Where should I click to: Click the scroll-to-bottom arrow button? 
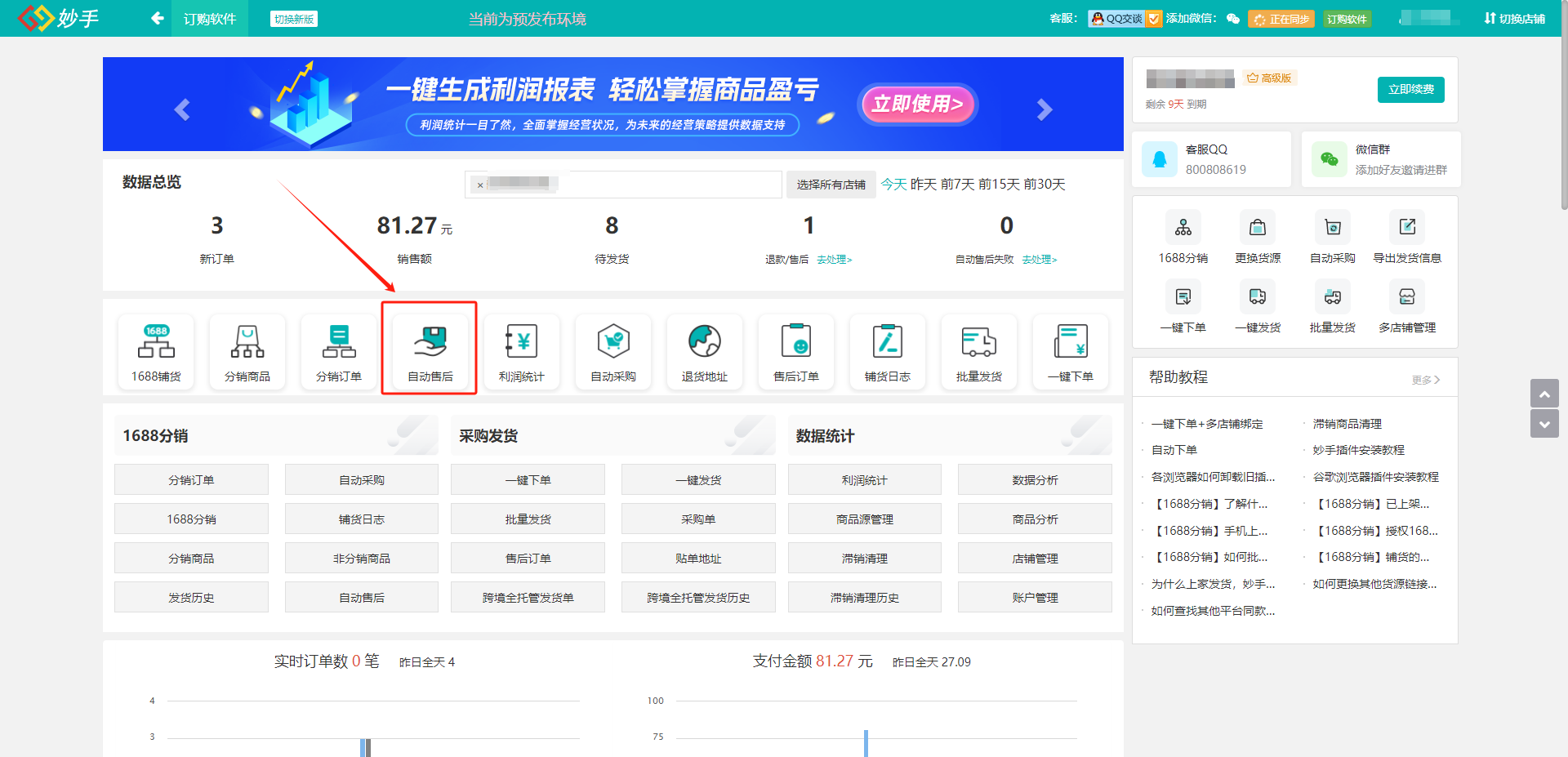point(1544,424)
